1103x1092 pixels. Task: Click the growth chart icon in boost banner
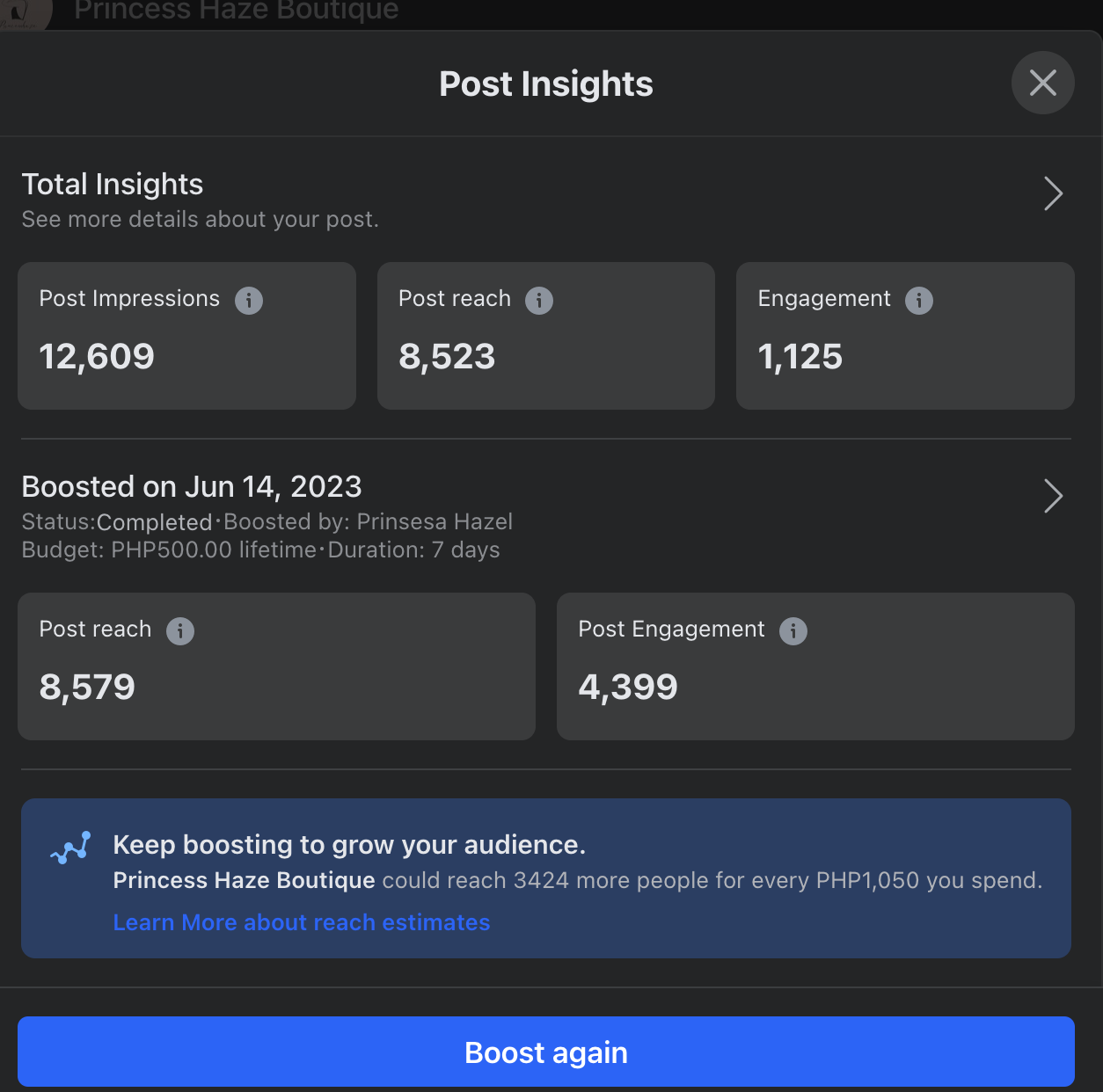tap(70, 848)
